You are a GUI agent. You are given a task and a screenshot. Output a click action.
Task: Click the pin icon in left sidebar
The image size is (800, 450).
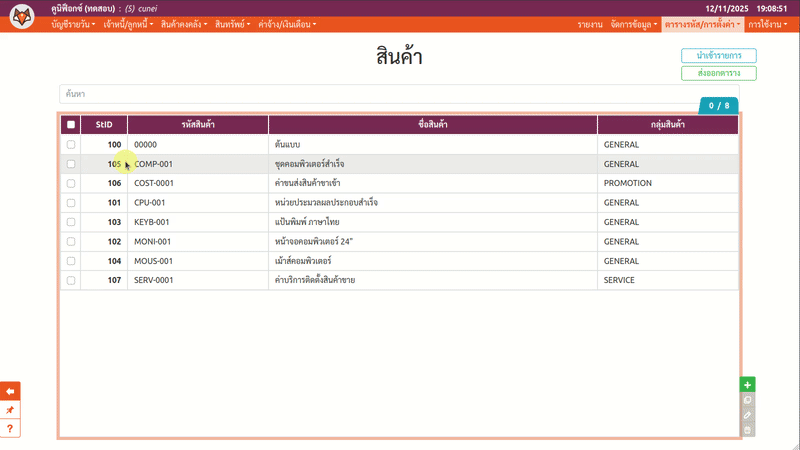click(10, 410)
